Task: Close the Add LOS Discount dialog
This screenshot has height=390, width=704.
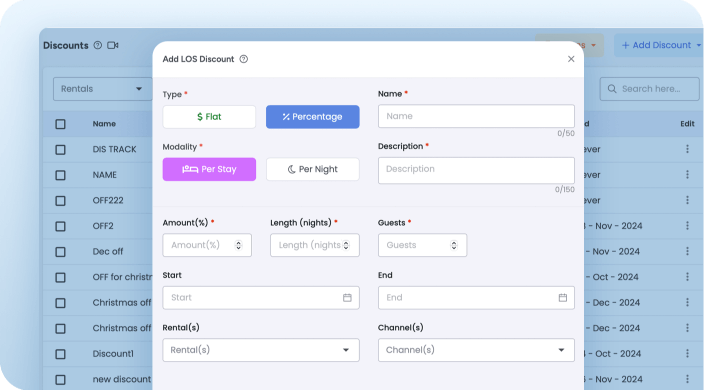Action: [x=571, y=59]
